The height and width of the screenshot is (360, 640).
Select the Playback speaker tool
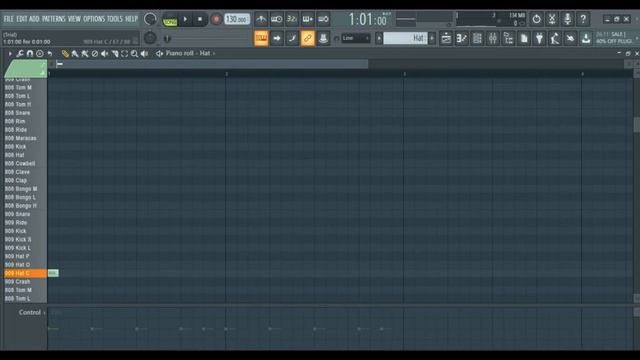click(144, 53)
